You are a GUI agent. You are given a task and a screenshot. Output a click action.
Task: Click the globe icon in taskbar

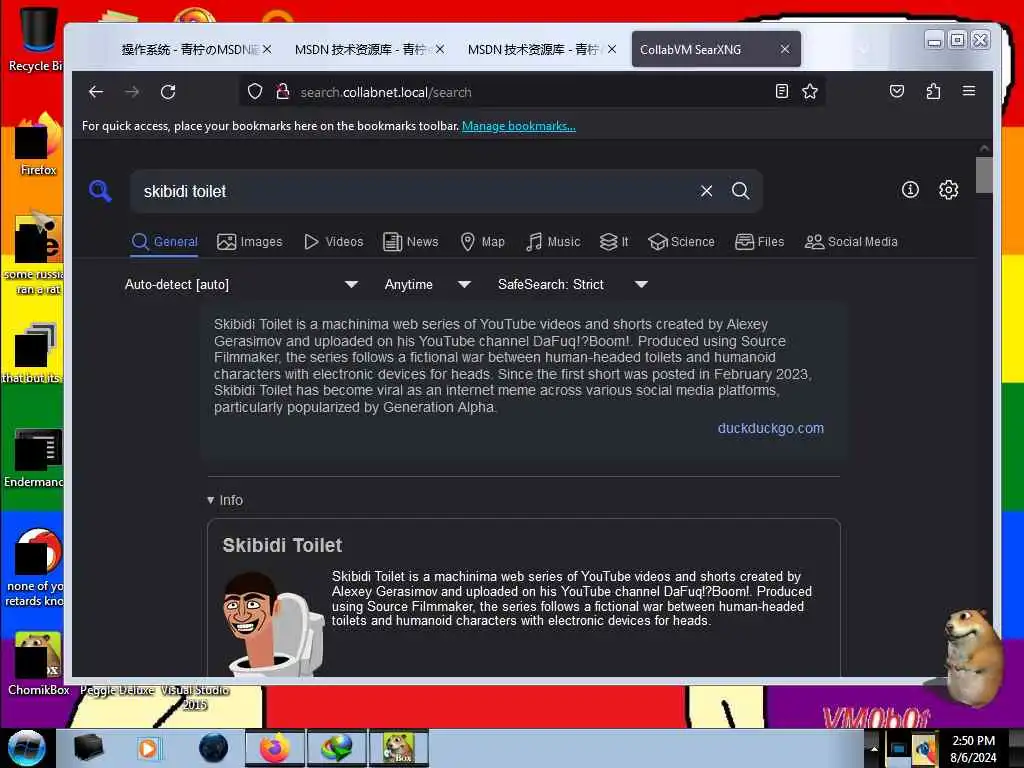pos(336,748)
